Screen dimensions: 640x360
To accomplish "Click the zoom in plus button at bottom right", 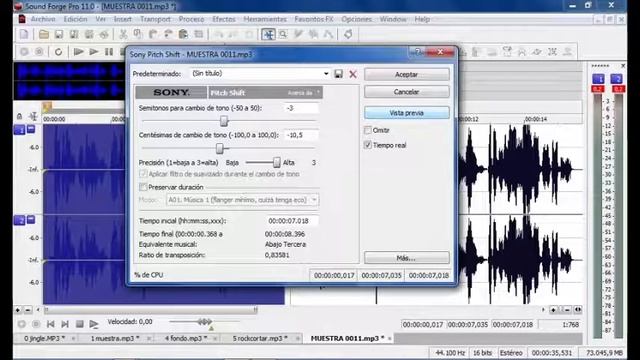I will 553,310.
